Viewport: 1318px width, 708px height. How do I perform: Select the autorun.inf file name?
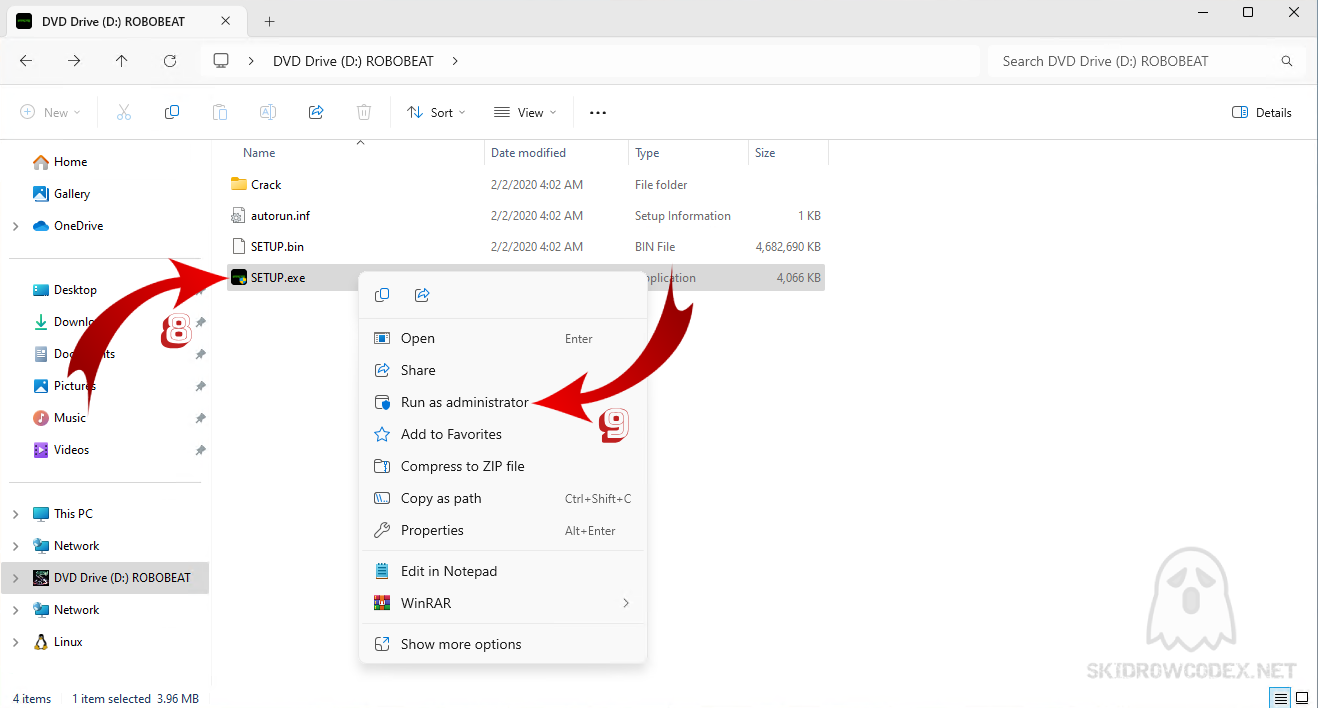coord(281,215)
